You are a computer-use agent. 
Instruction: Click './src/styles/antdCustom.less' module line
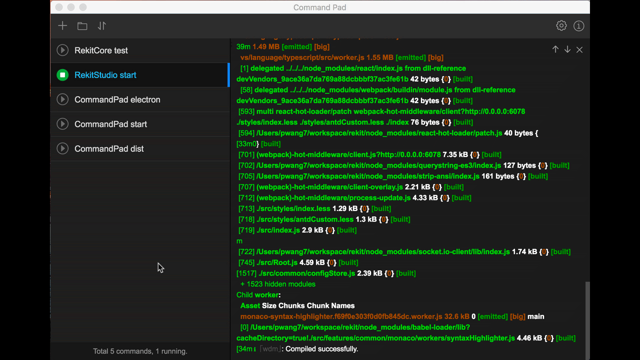tap(324, 219)
